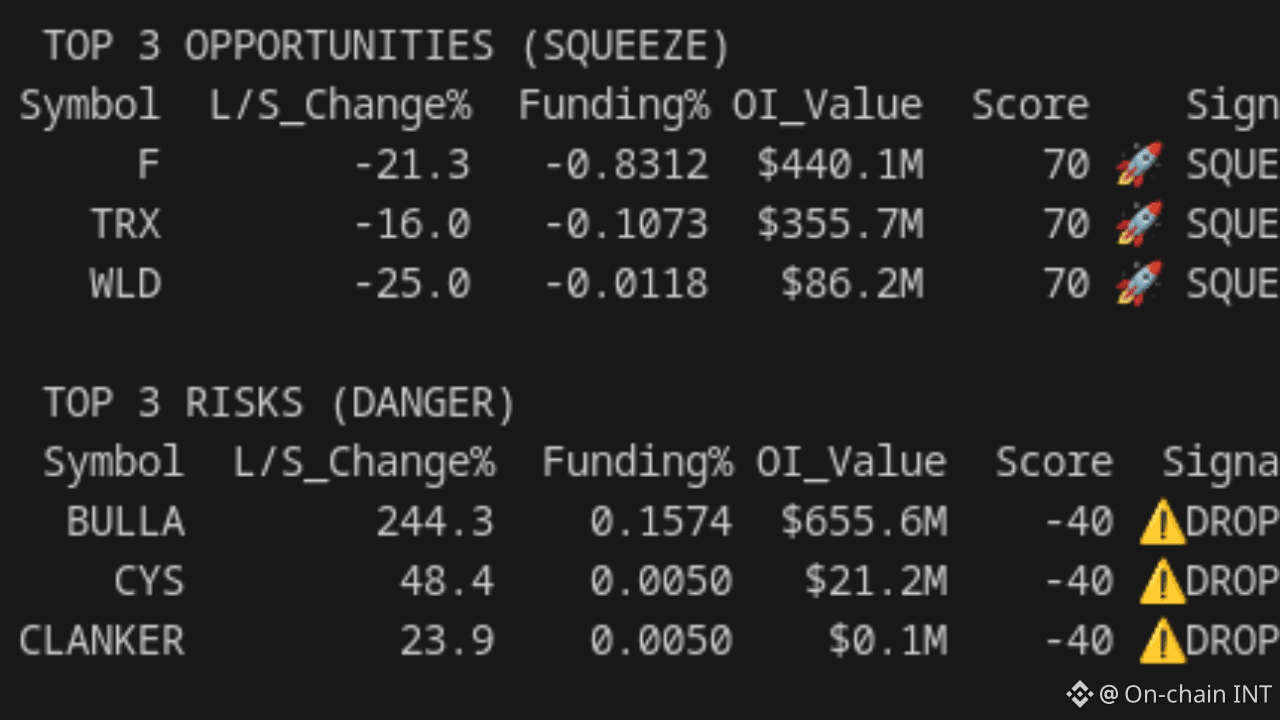Click the Funding% header in risks table
The height and width of the screenshot is (720, 1280).
click(x=637, y=462)
